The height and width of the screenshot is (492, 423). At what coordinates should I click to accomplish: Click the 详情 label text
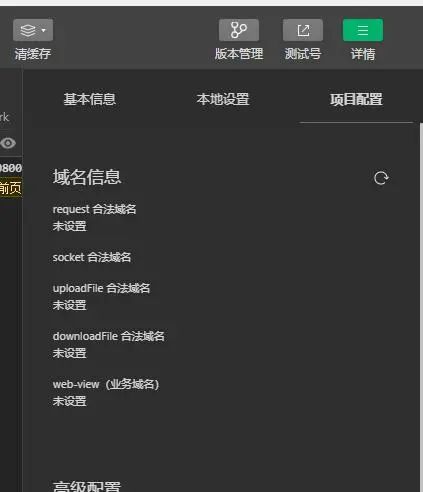click(363, 54)
